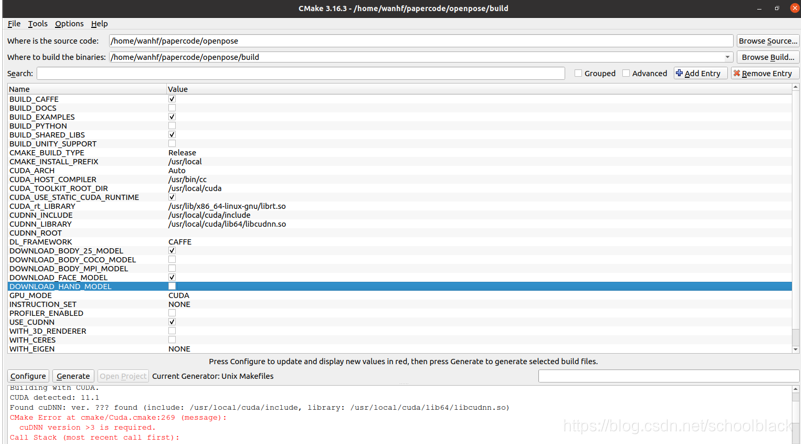Click Browse Source button
This screenshot has height=444, width=802.
pos(768,41)
